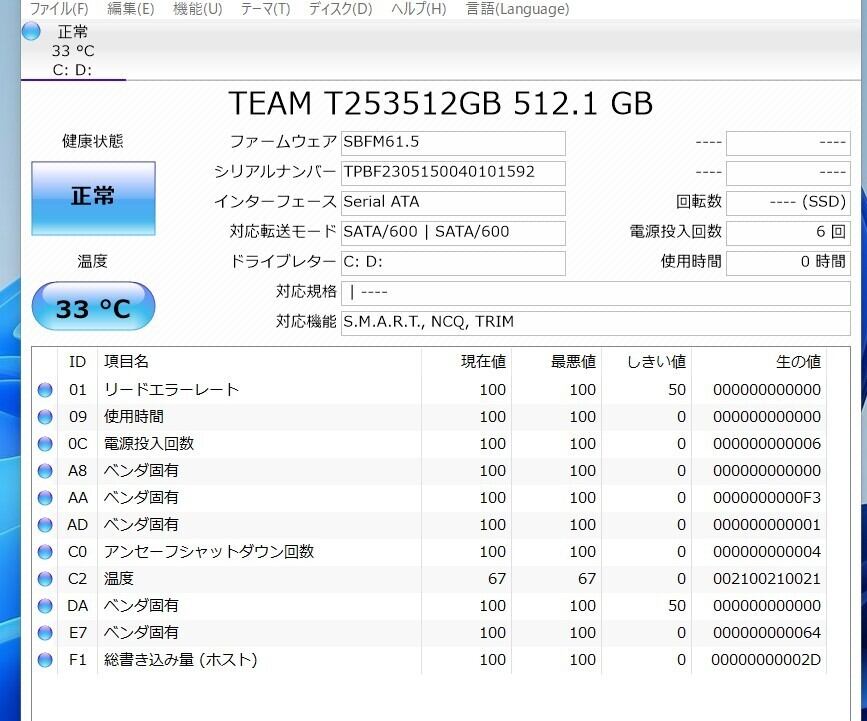Click the status orb on row 01
The width and height of the screenshot is (867, 721).
45,390
